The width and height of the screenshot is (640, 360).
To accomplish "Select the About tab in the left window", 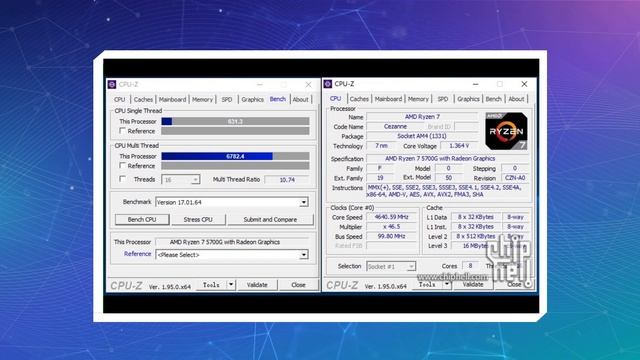I will [300, 100].
